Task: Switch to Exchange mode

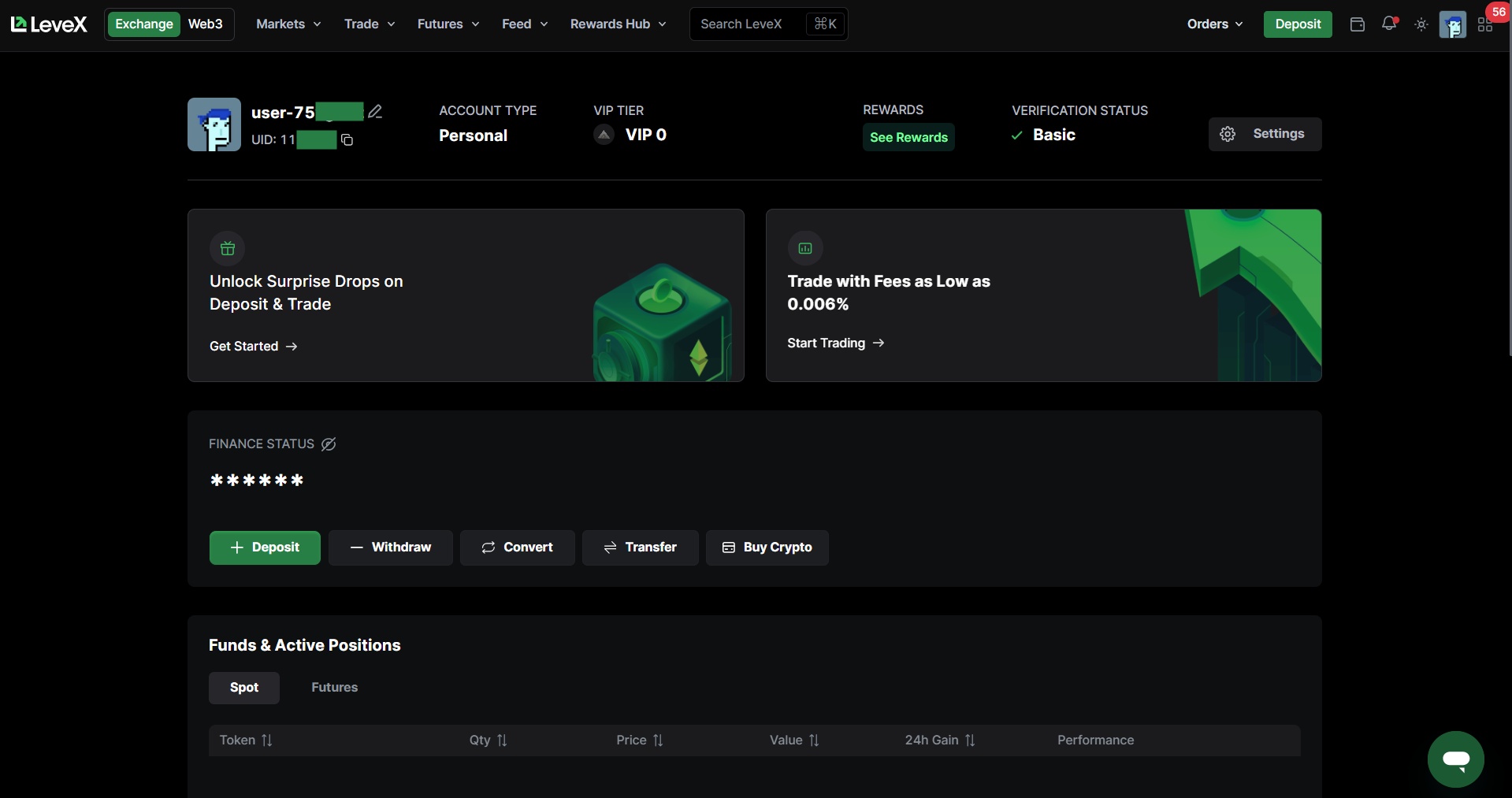Action: click(x=144, y=24)
